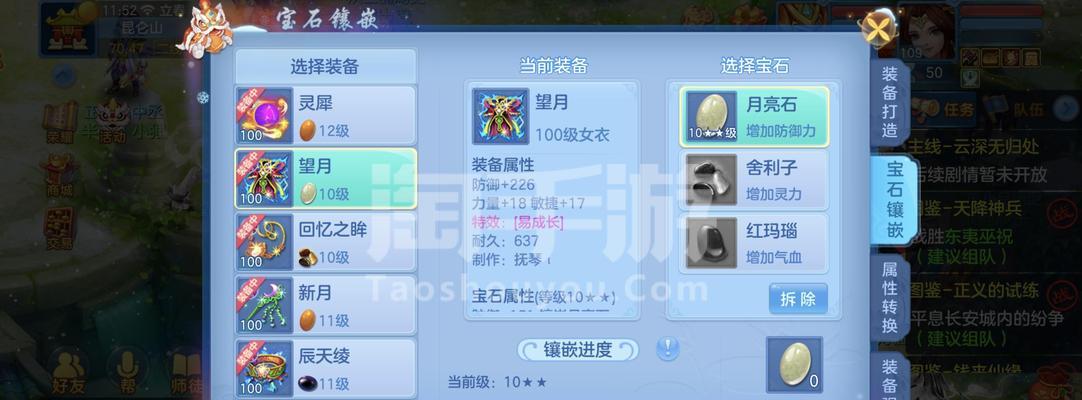Viewport: 1082px width, 400px height.
Task: Choose the 红玛瑙 gemstone
Action: tap(754, 243)
